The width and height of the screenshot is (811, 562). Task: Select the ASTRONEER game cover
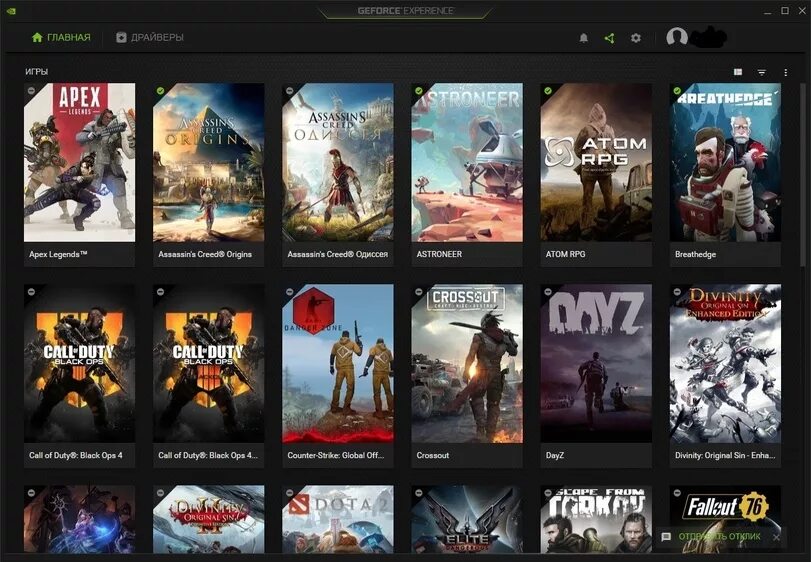click(x=467, y=162)
